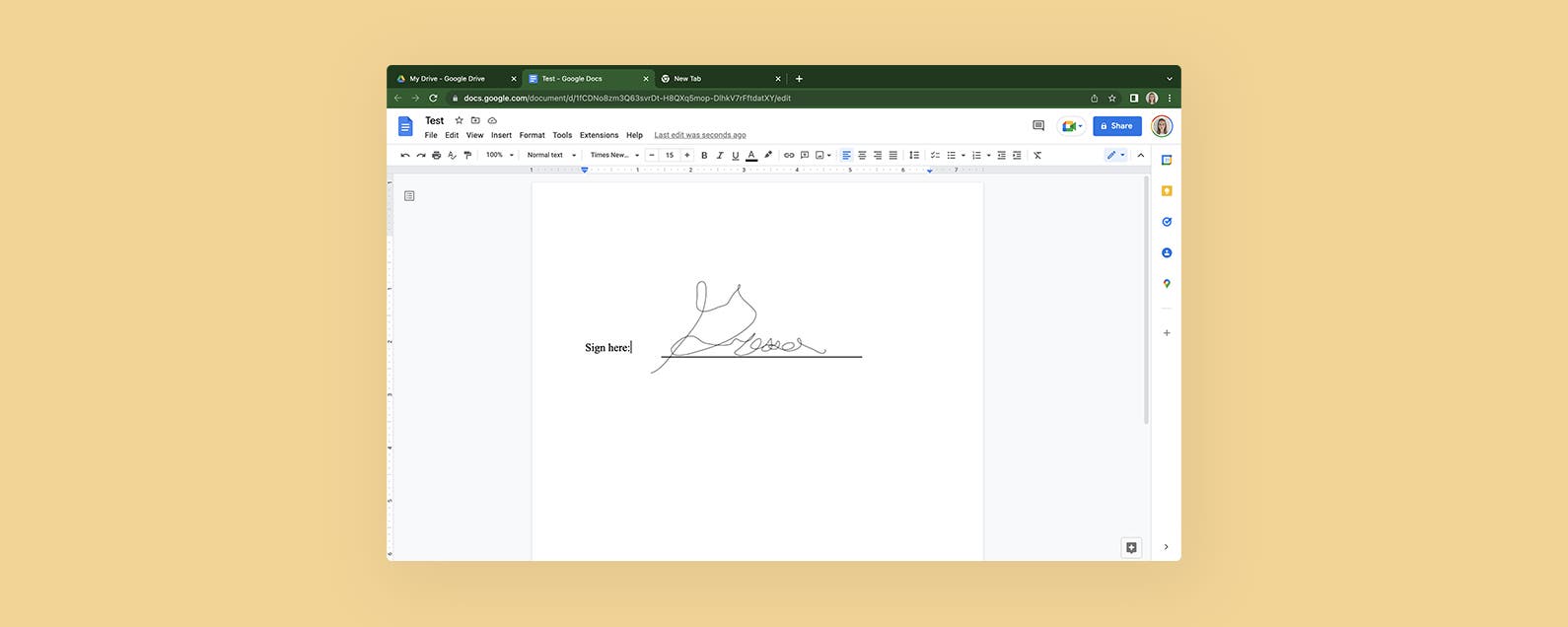
Task: Click the clear formatting icon
Action: pos(1037,155)
